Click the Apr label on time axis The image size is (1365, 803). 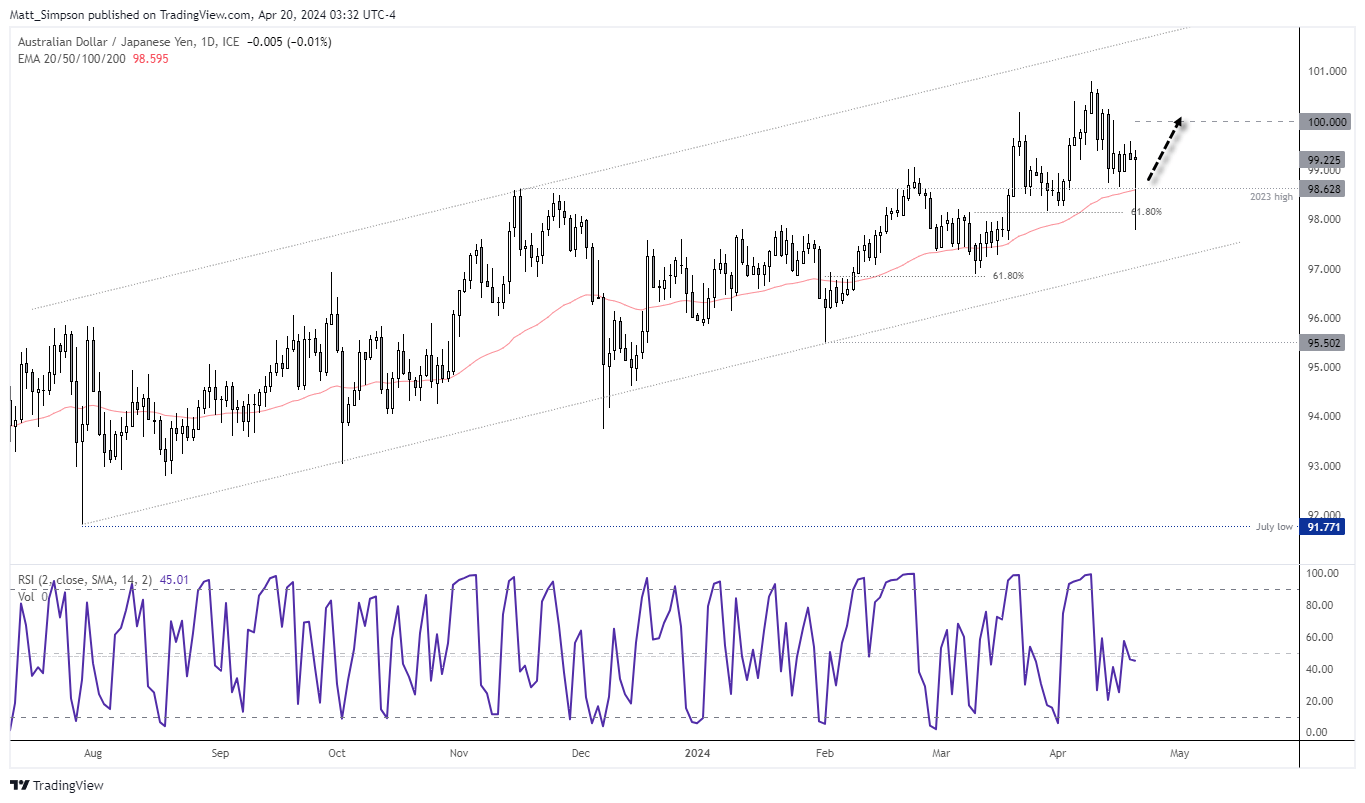point(1059,752)
